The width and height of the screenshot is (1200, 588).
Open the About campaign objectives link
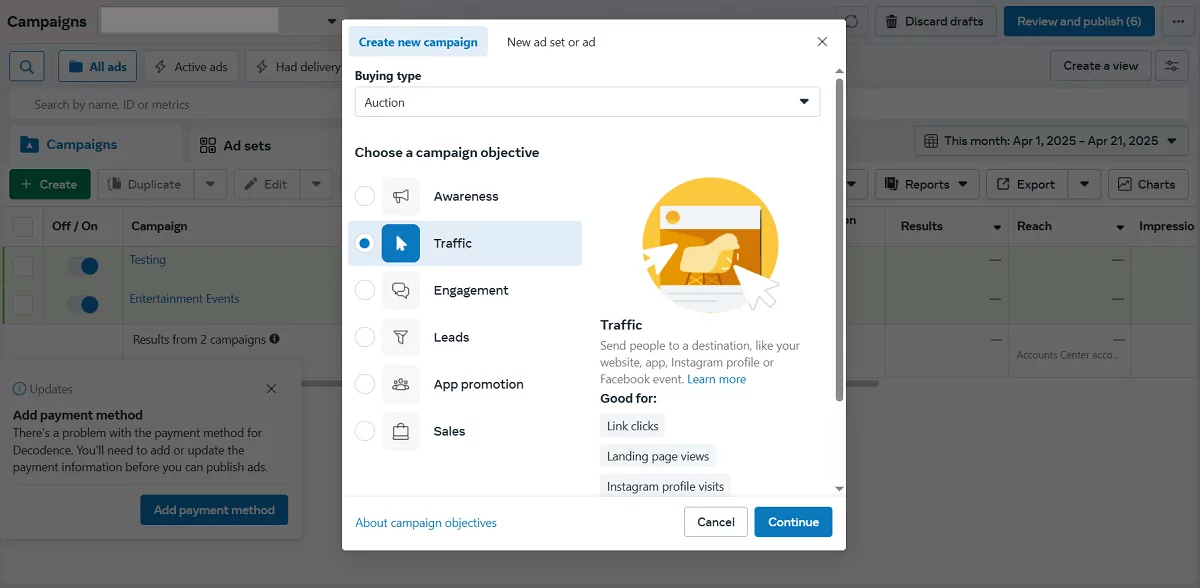click(x=426, y=523)
